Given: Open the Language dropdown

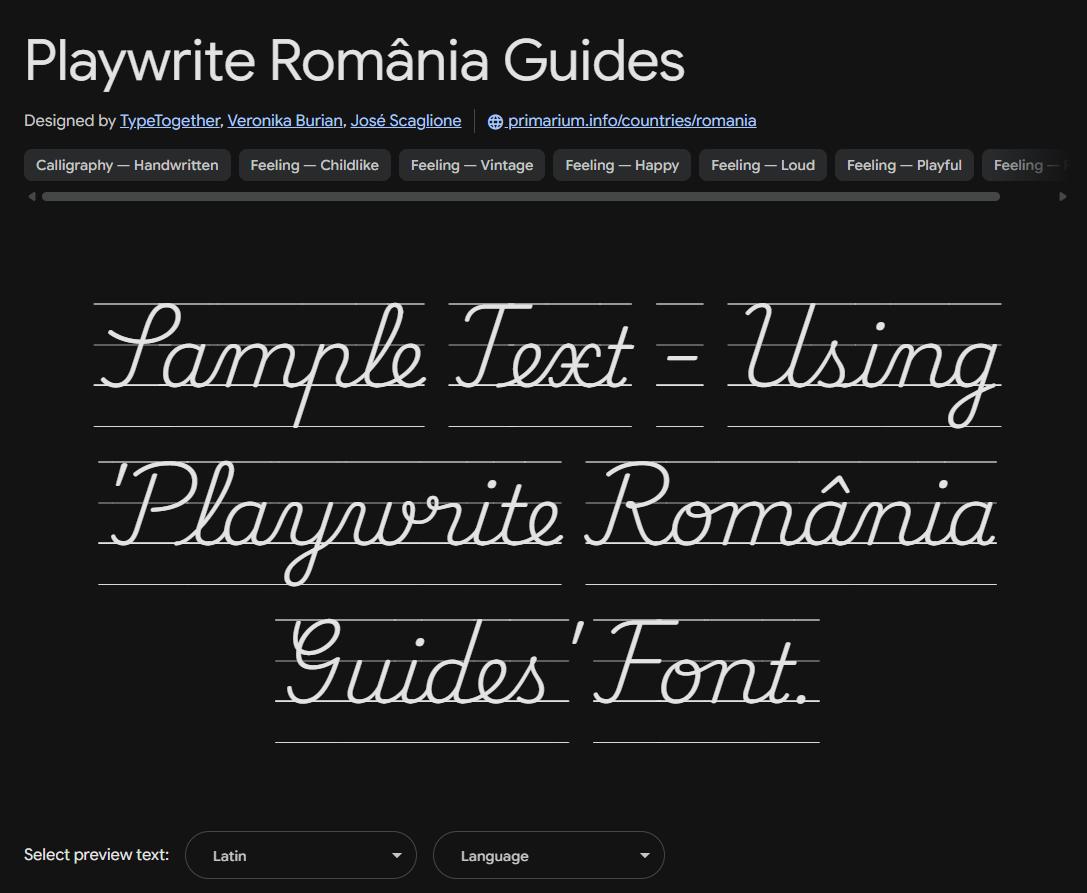Looking at the screenshot, I should point(549,856).
